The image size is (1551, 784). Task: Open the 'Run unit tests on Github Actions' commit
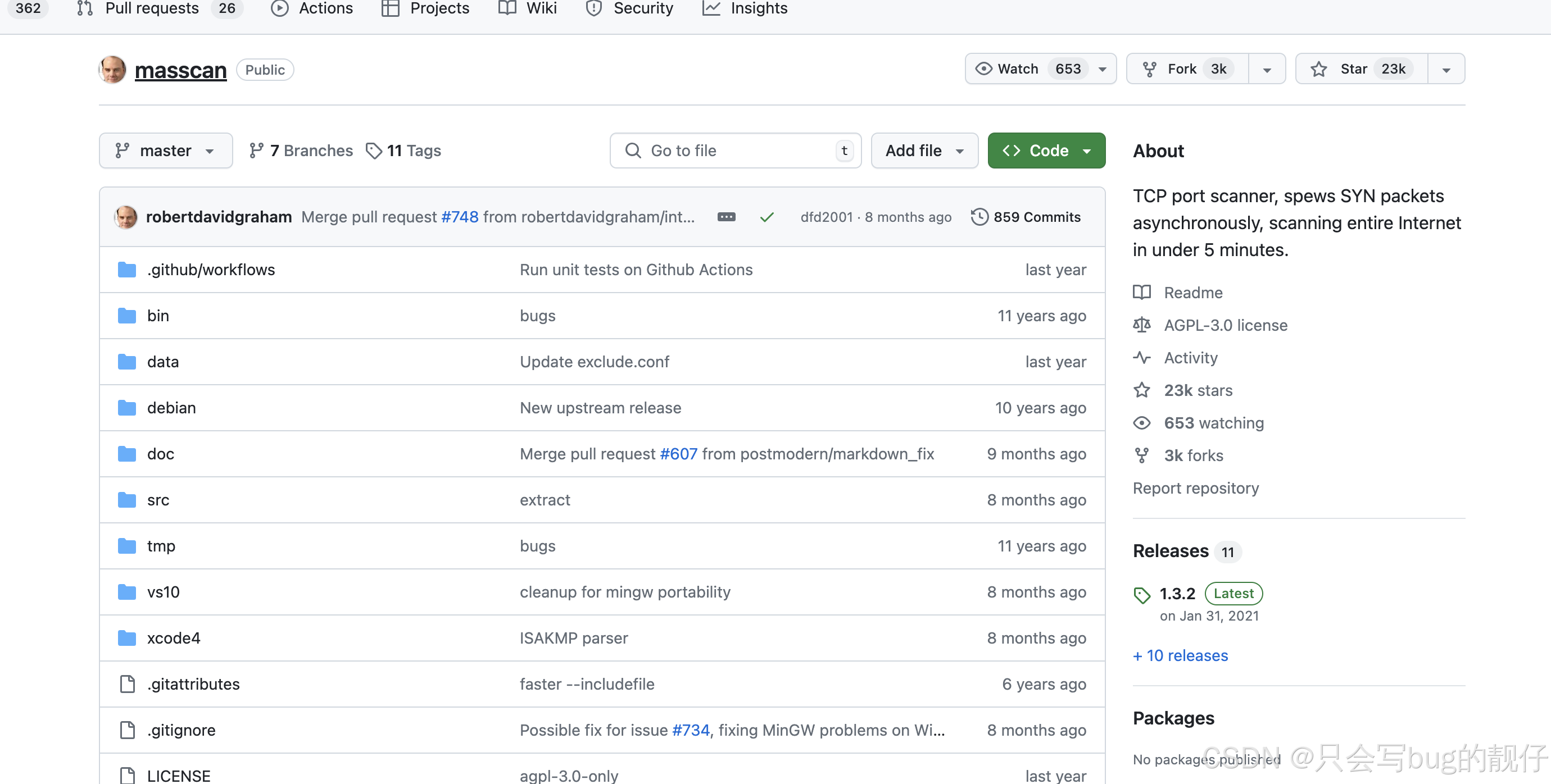pos(636,270)
